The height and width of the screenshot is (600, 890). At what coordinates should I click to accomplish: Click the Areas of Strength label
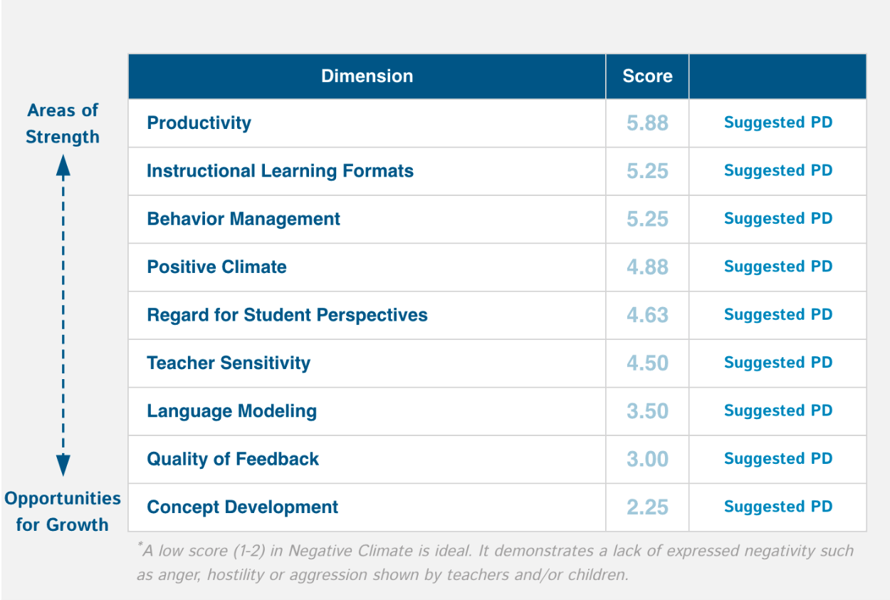click(x=63, y=124)
